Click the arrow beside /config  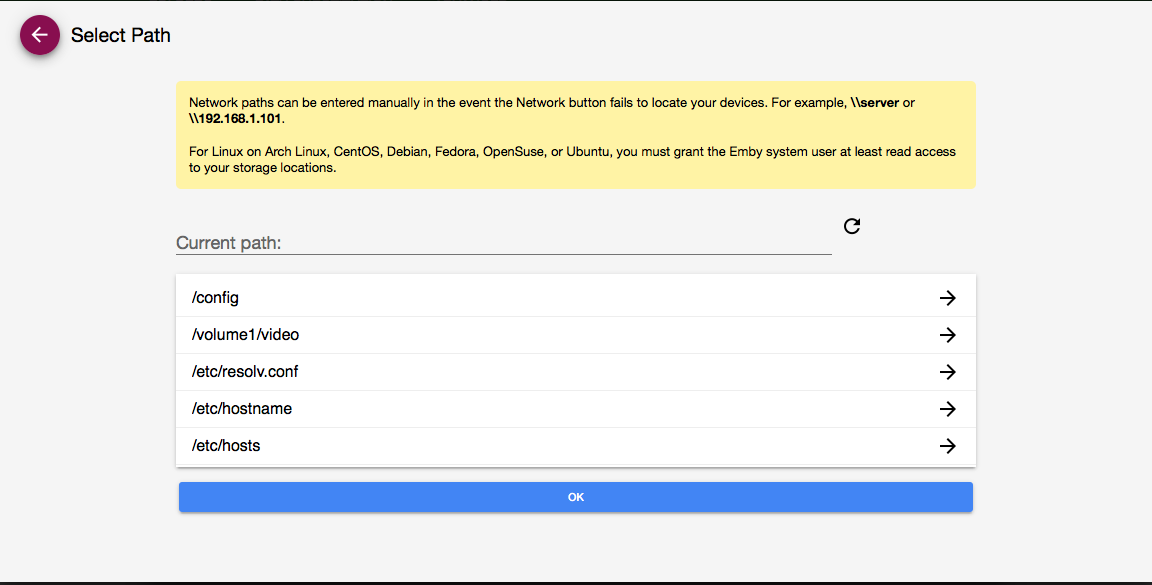pos(947,298)
